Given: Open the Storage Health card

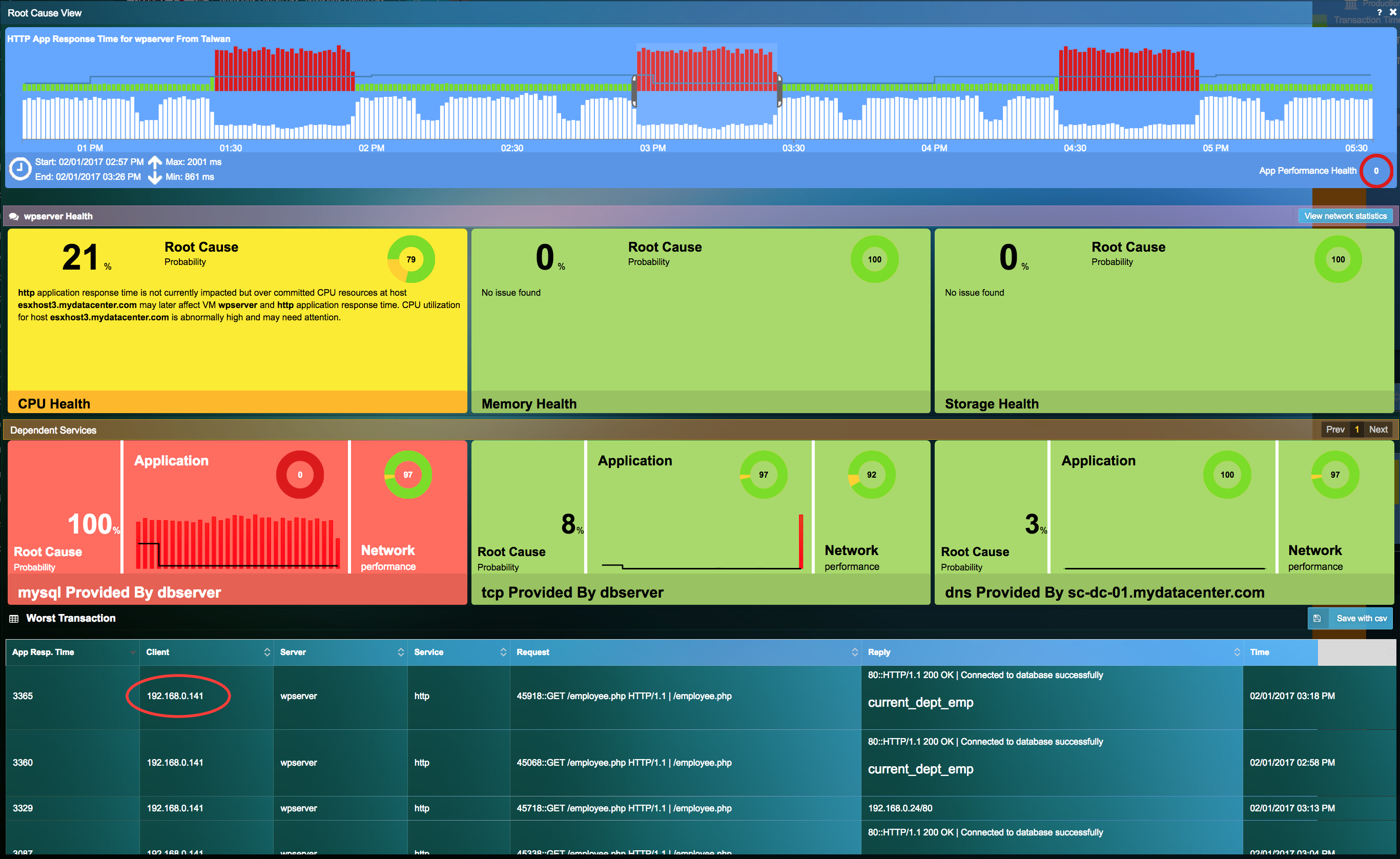Looking at the screenshot, I should tap(1164, 320).
